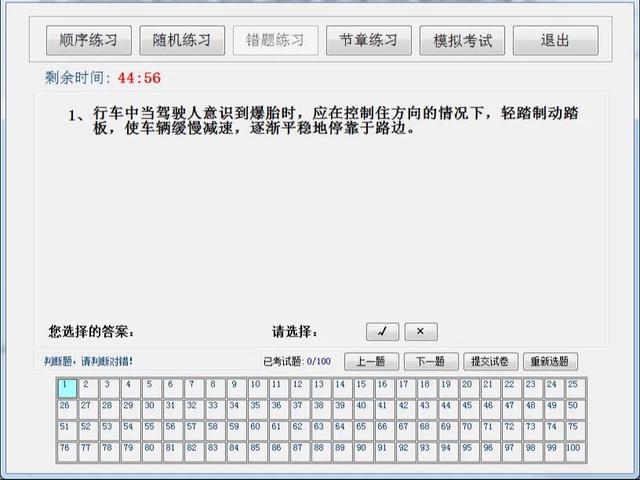
Task: Jump to question 98
Action: [x=533, y=452]
